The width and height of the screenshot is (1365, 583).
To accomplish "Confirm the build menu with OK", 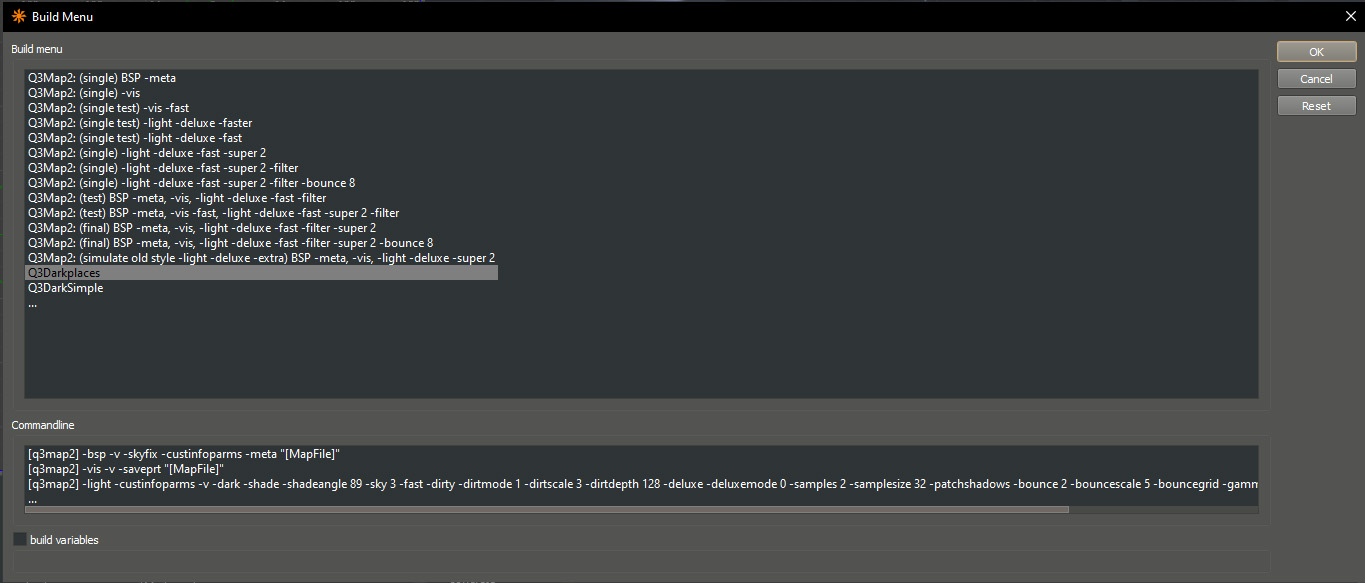I will [x=1316, y=52].
